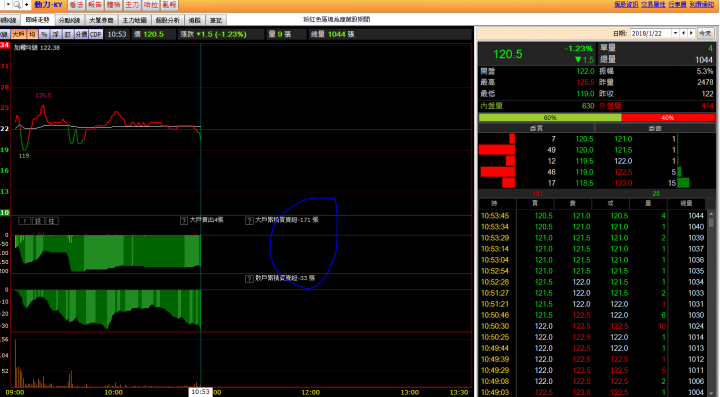Screen dimensions: 720x397
Task: Click the large 120.5 current price quote
Action: [507, 54]
